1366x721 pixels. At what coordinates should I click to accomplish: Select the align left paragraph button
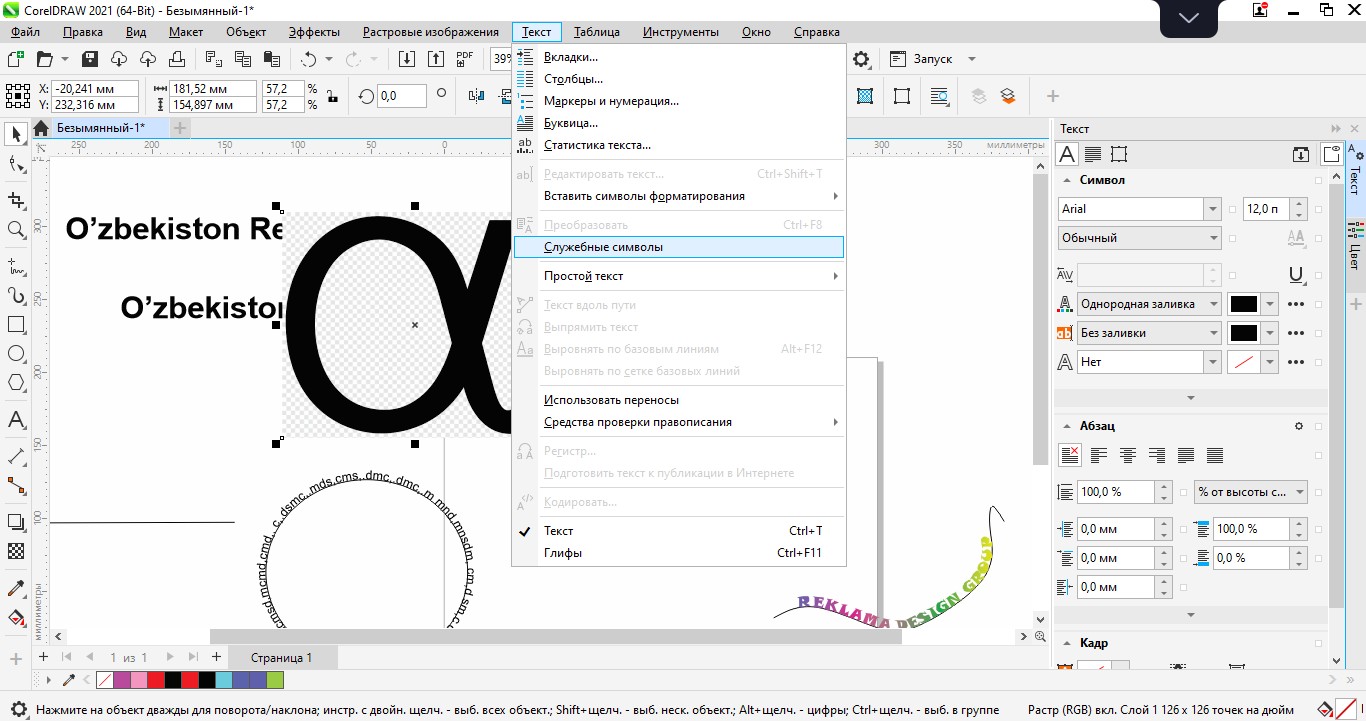tap(1099, 455)
